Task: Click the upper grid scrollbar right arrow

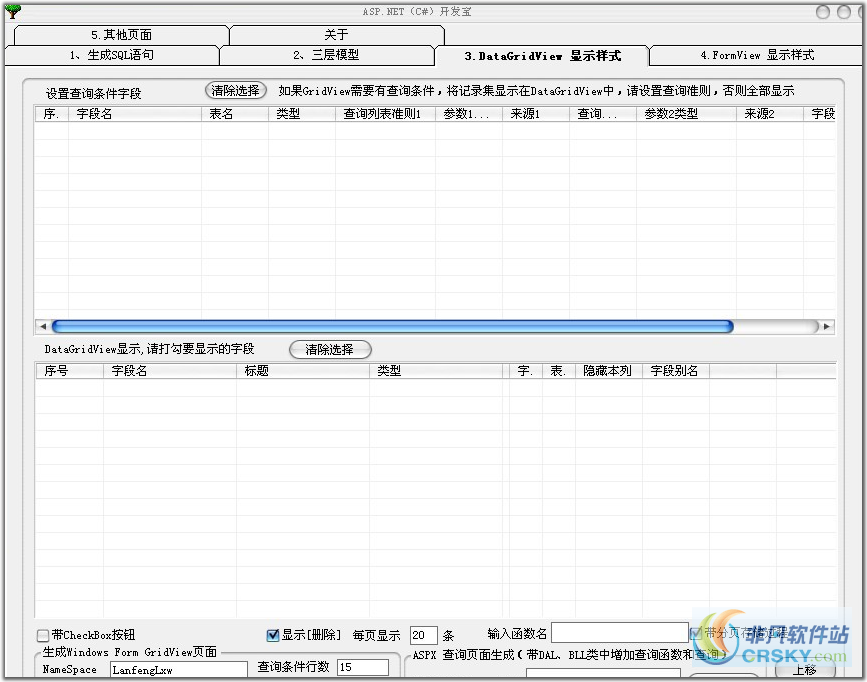Action: (827, 326)
